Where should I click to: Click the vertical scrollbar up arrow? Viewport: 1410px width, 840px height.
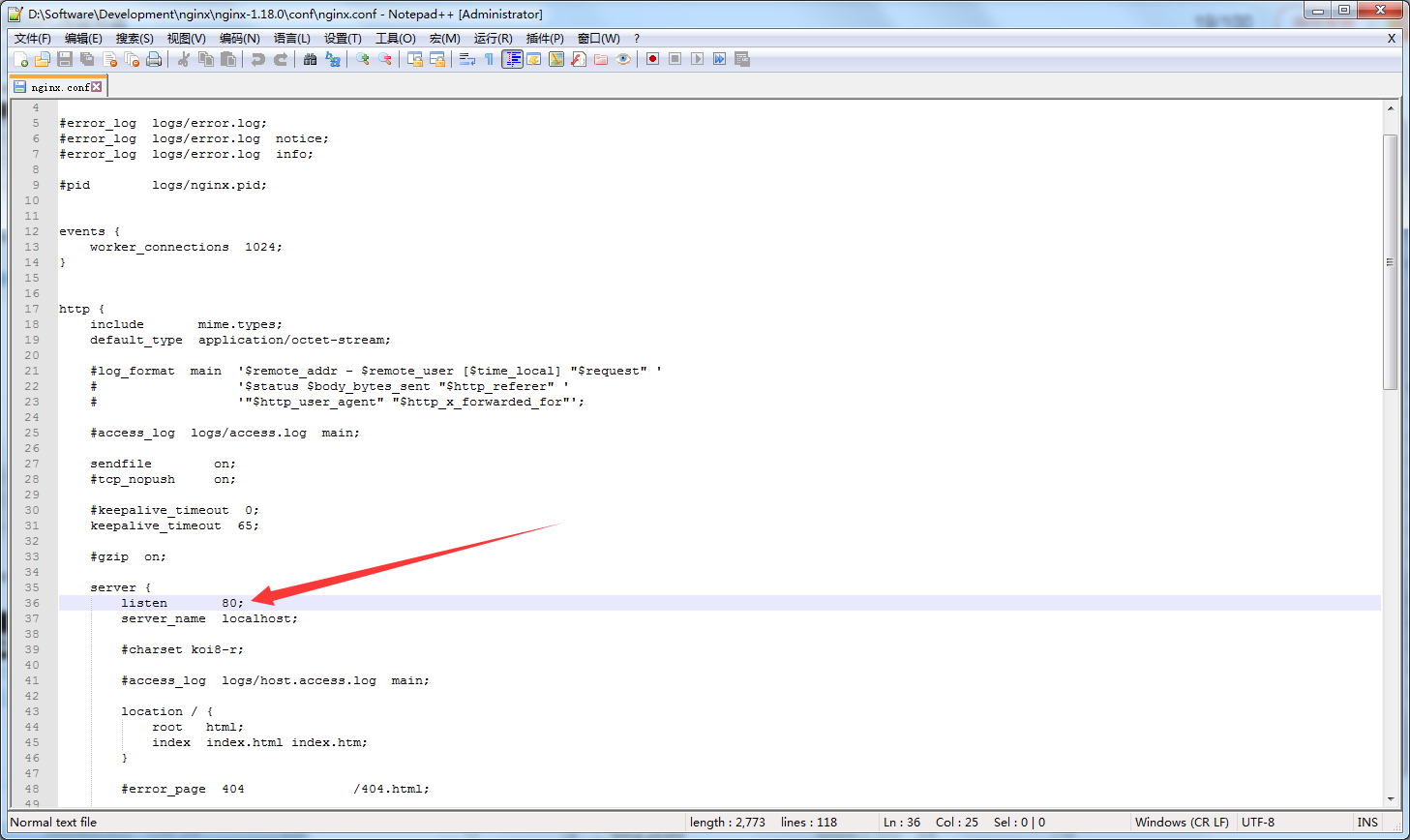[1391, 107]
